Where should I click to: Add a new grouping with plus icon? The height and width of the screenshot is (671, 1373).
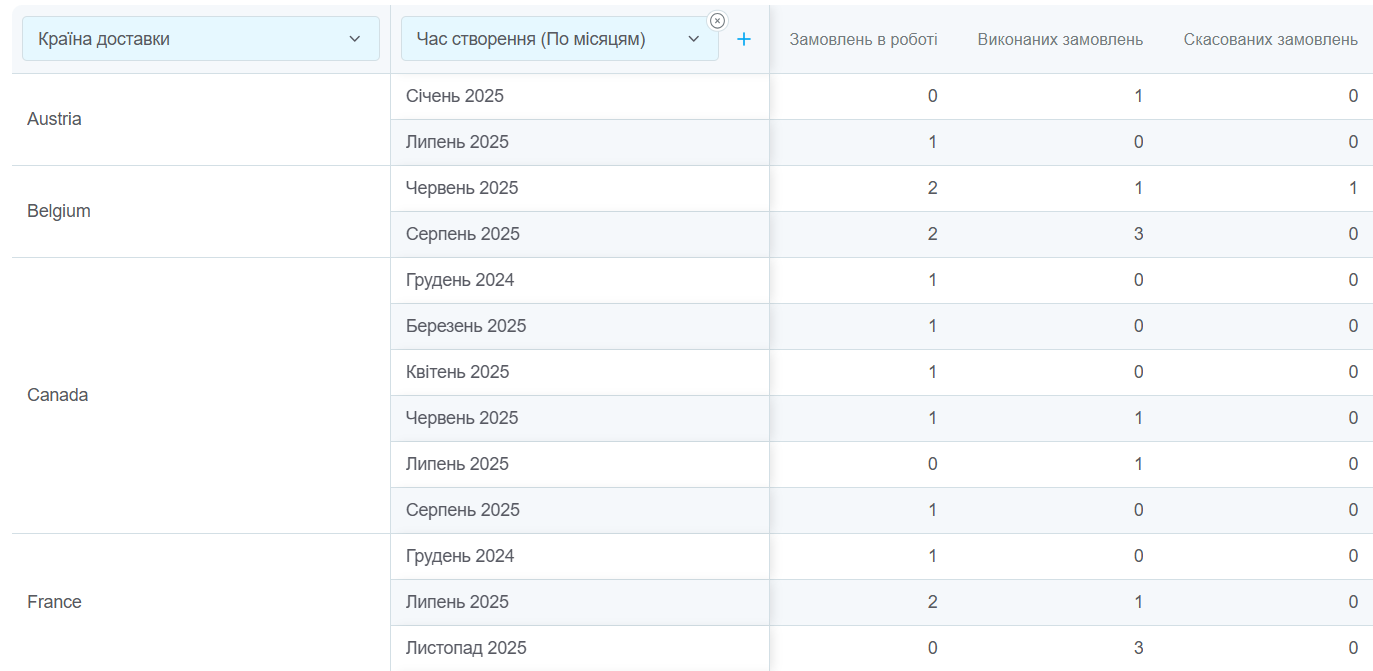tap(744, 39)
